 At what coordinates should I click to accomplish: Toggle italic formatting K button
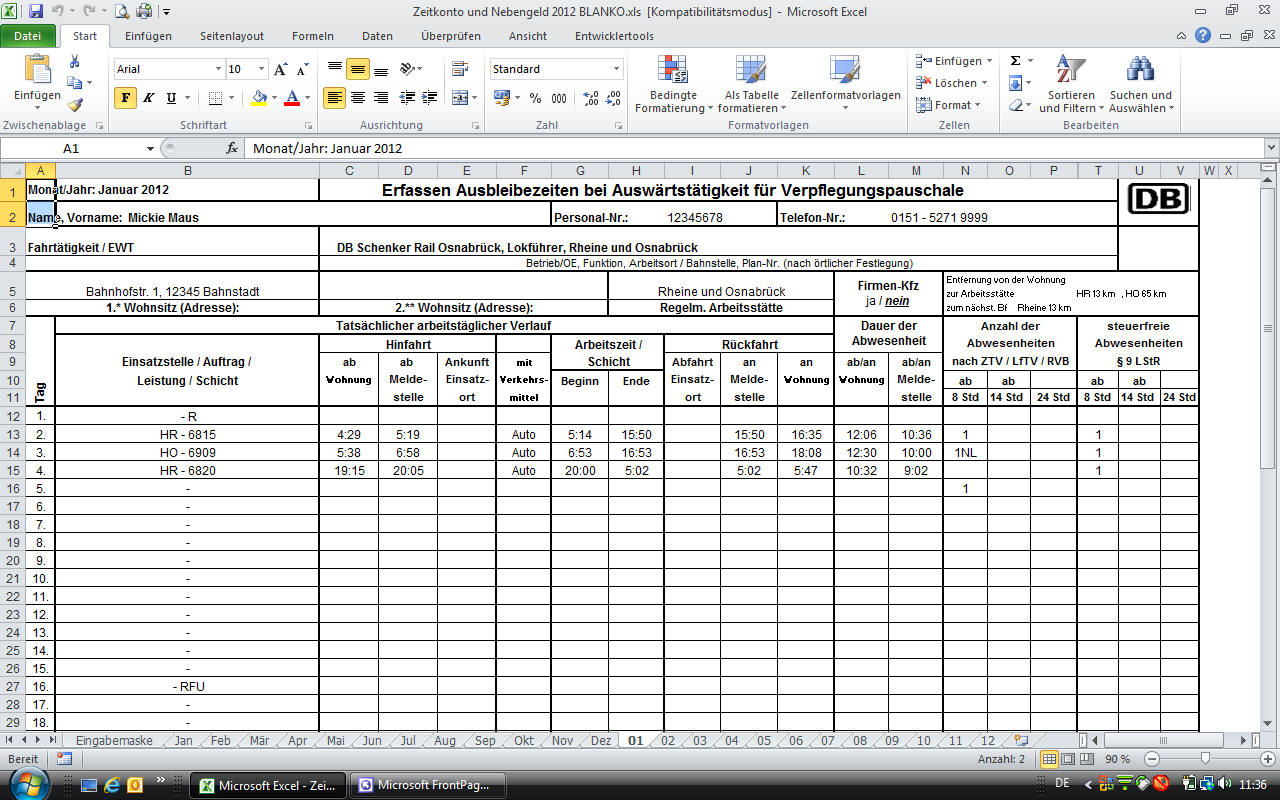click(148, 98)
